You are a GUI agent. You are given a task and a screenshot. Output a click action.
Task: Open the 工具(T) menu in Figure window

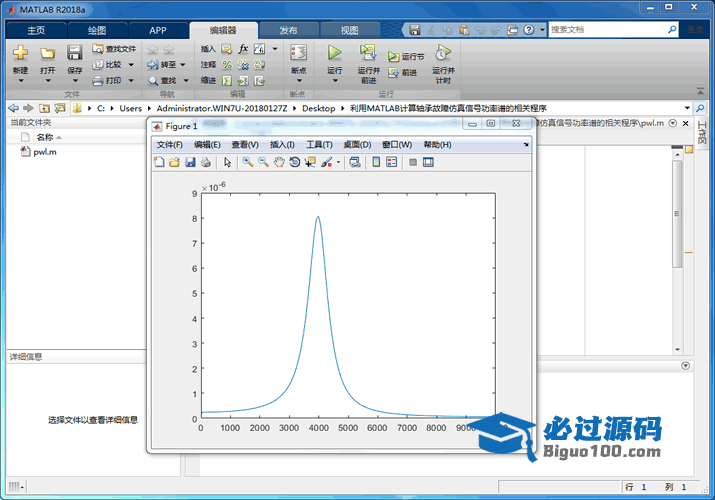point(319,145)
